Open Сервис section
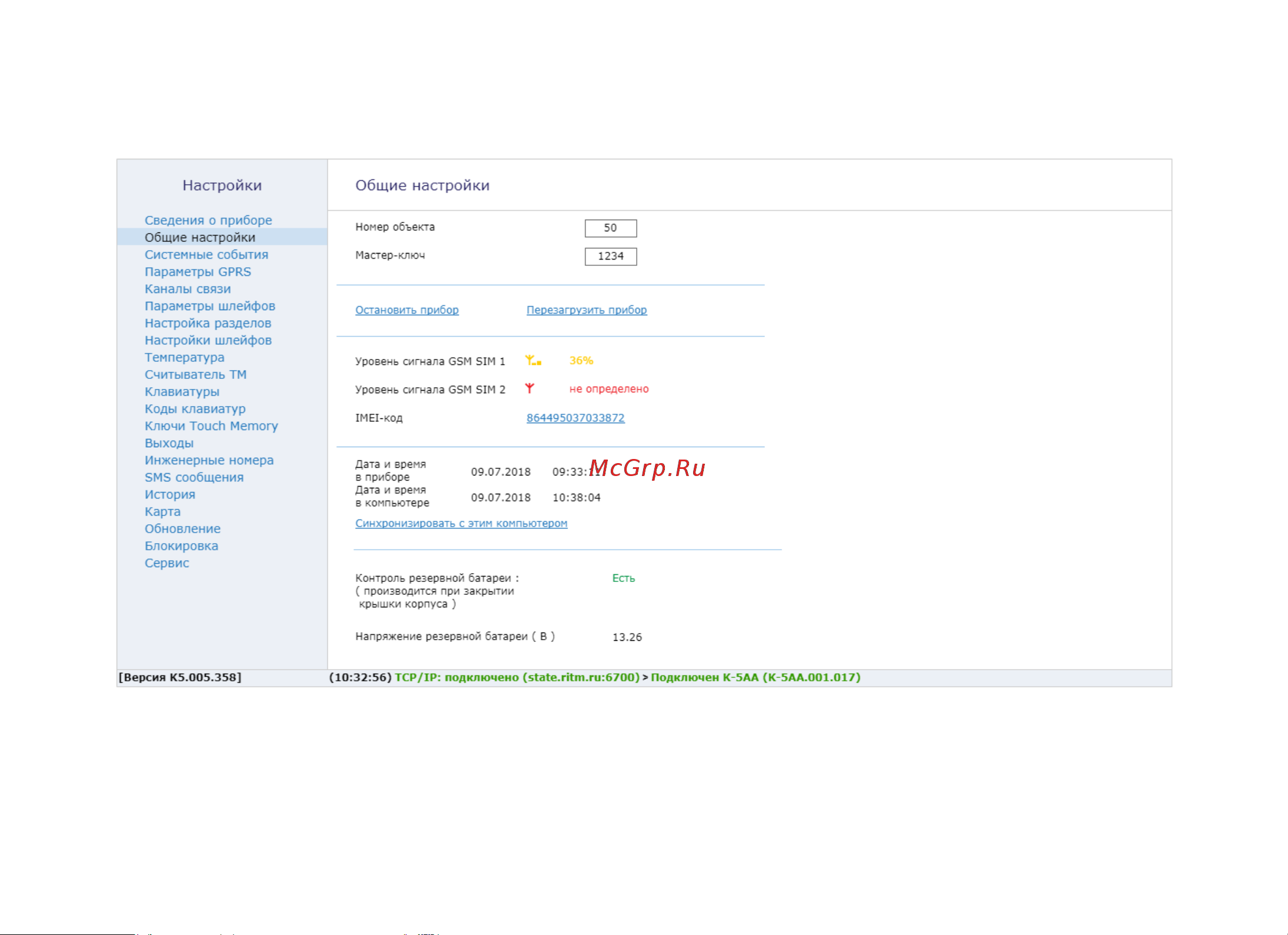1288x935 pixels. tap(167, 563)
